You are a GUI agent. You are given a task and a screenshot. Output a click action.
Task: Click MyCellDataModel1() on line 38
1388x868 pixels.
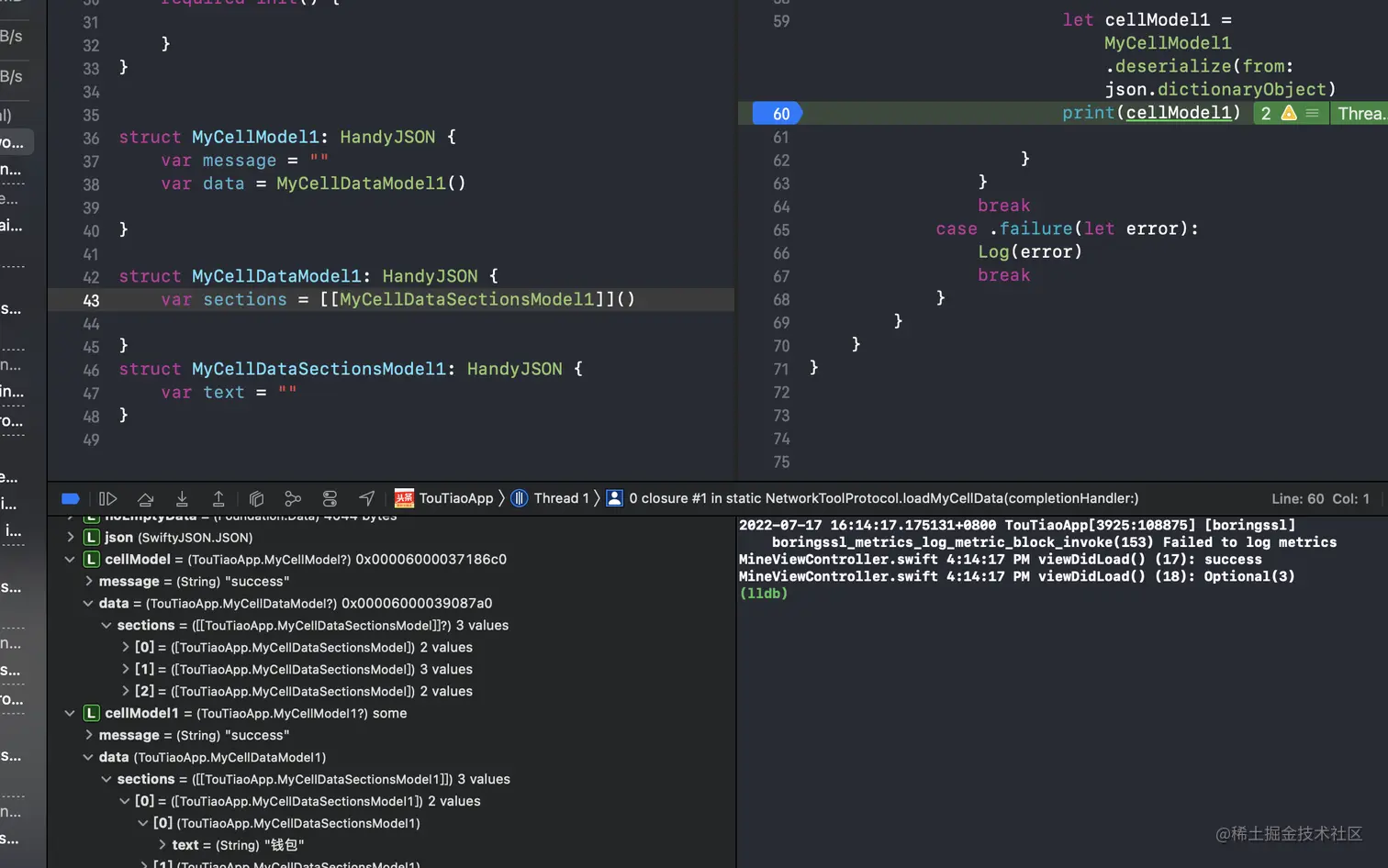(x=372, y=184)
